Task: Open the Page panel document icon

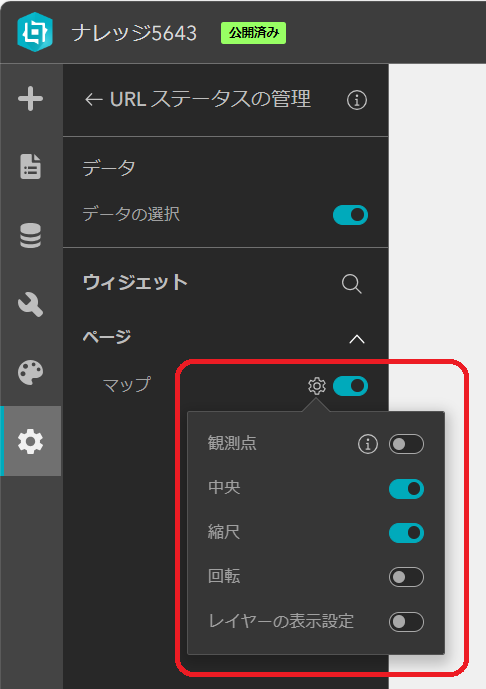Action: pyautogui.click(x=30, y=167)
